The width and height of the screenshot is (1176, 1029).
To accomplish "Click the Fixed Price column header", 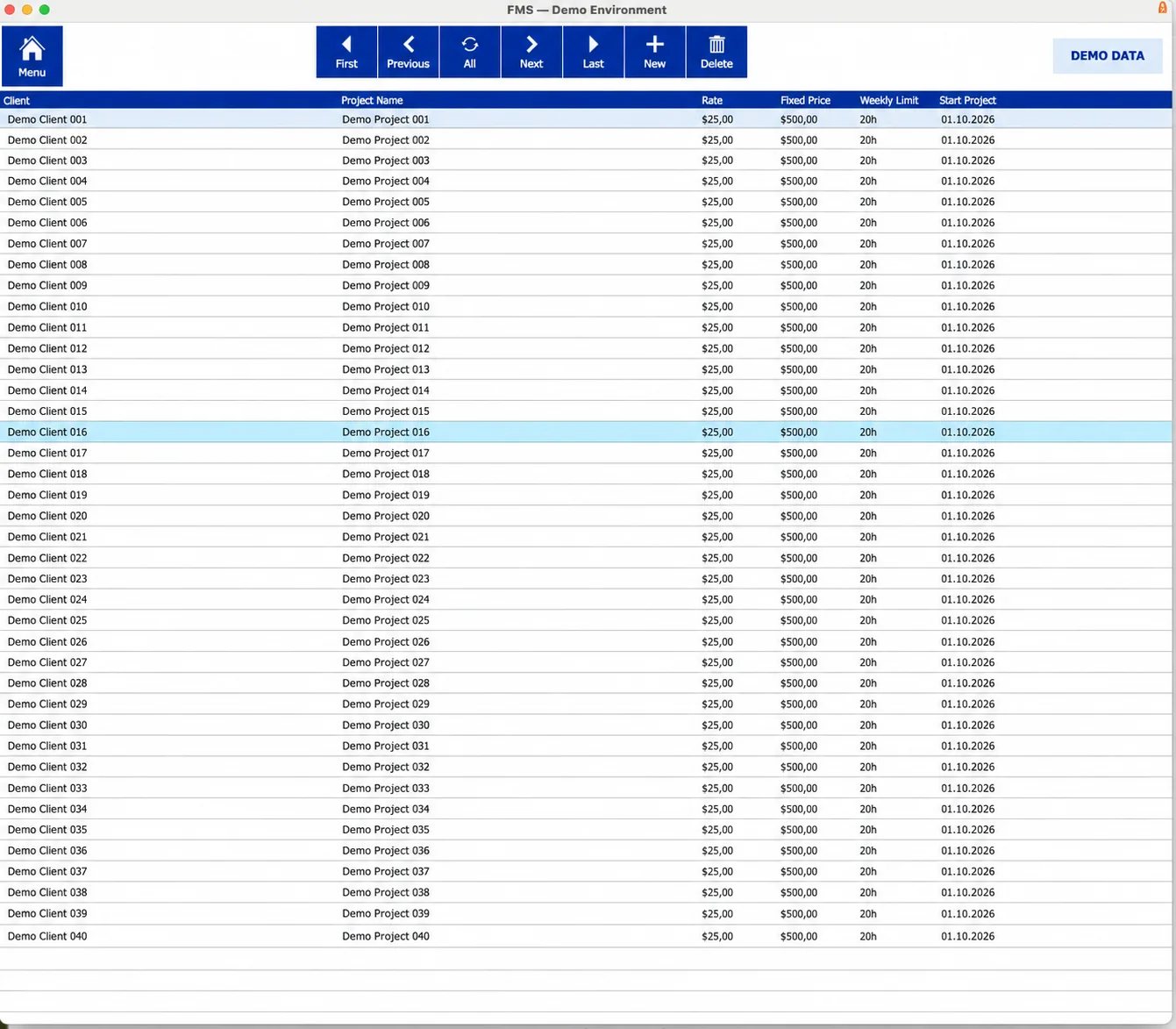I will [805, 100].
